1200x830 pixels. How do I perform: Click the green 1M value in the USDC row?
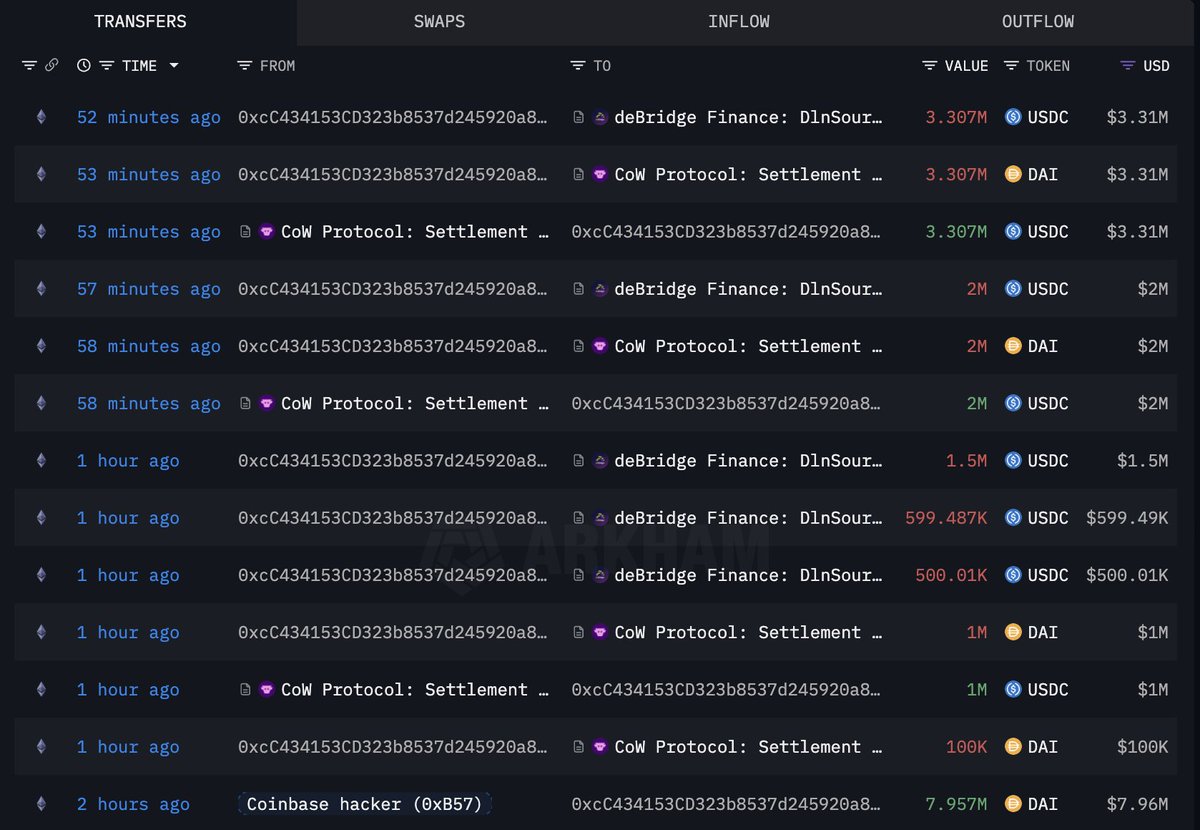tap(977, 690)
